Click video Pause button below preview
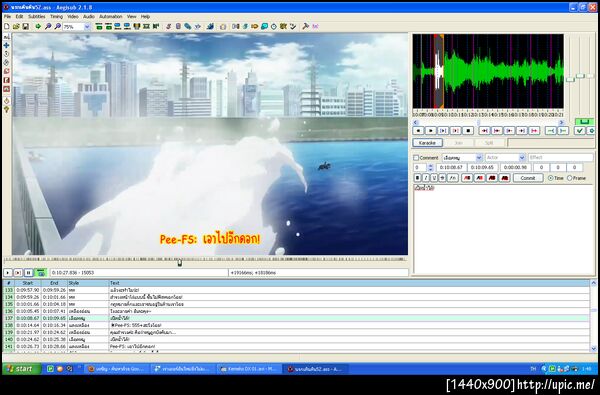The width and height of the screenshot is (600, 395). coord(28,273)
